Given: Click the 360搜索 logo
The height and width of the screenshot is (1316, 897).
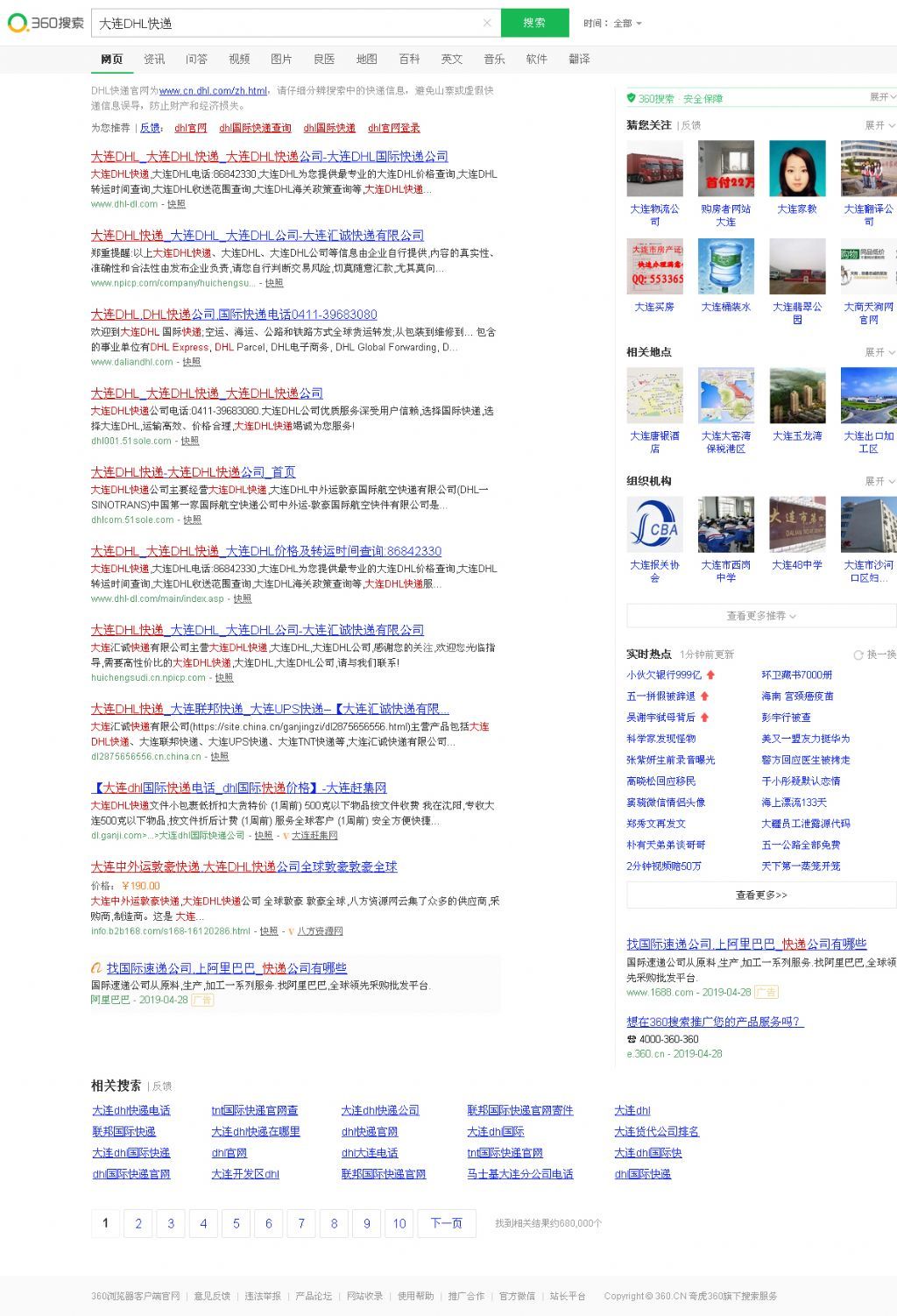Looking at the screenshot, I should (x=46, y=23).
